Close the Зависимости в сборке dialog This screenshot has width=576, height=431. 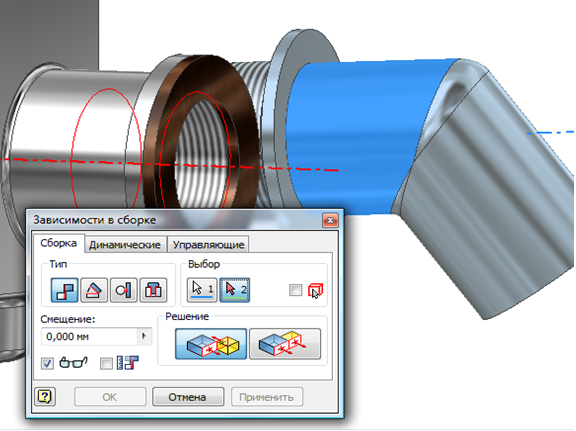(330, 220)
